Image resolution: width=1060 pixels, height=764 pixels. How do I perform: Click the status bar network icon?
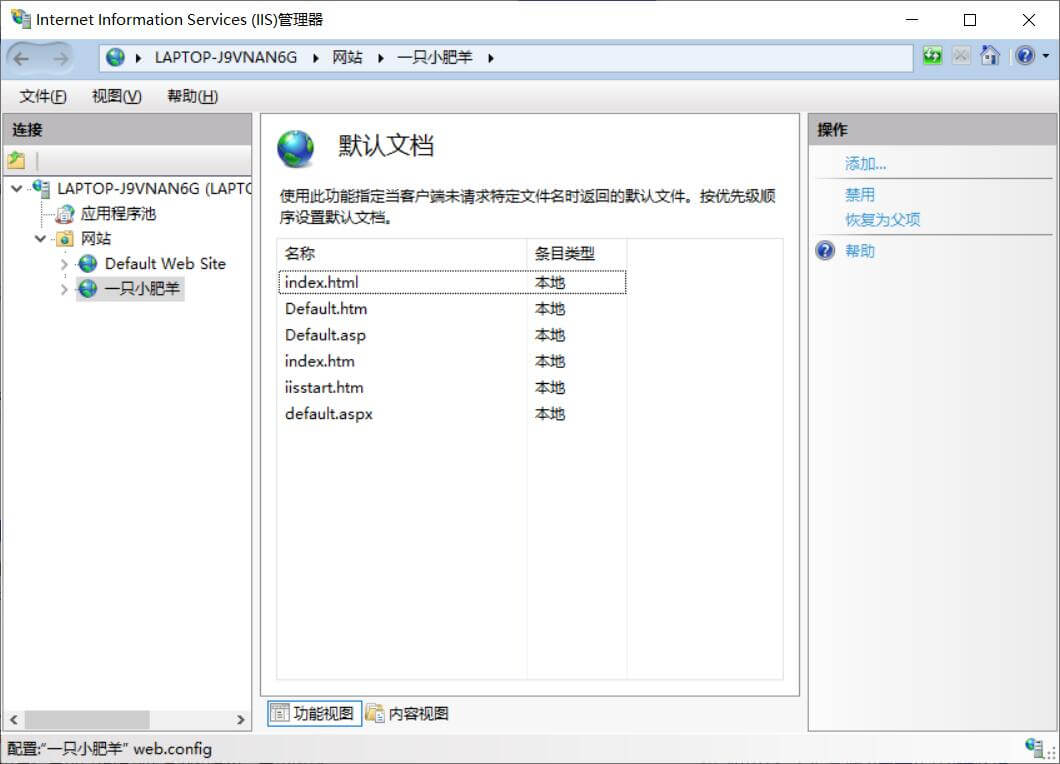tap(1034, 746)
